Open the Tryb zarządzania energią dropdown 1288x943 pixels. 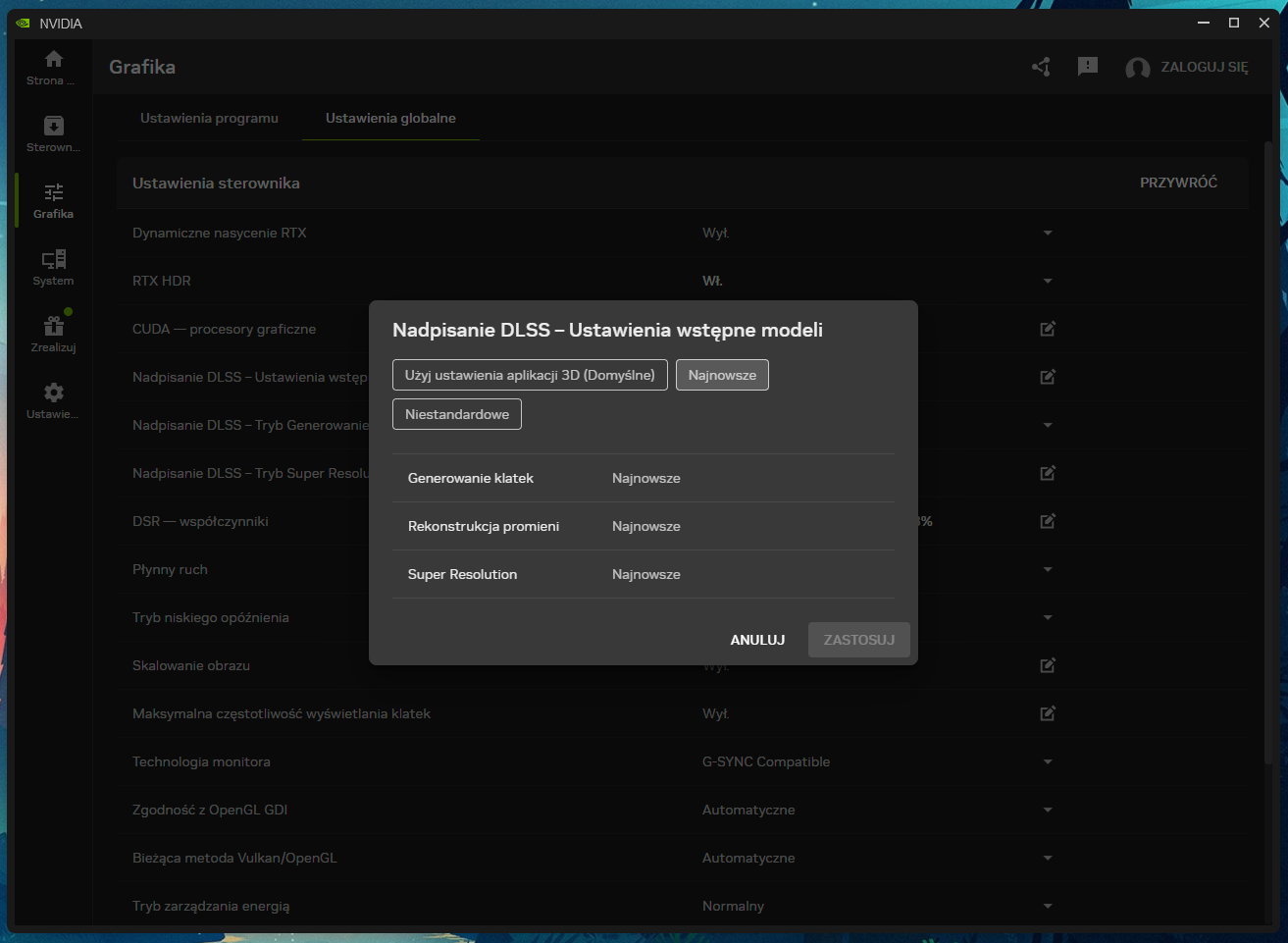[1048, 907]
